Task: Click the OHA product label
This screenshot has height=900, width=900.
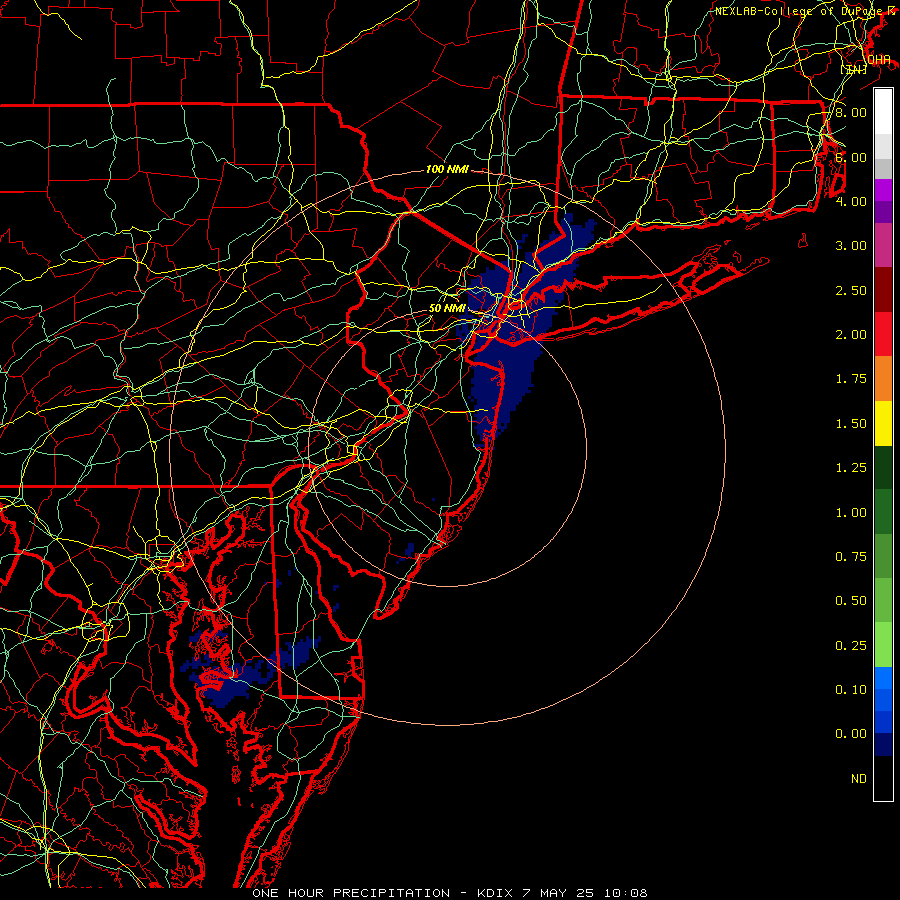Action: coord(878,60)
